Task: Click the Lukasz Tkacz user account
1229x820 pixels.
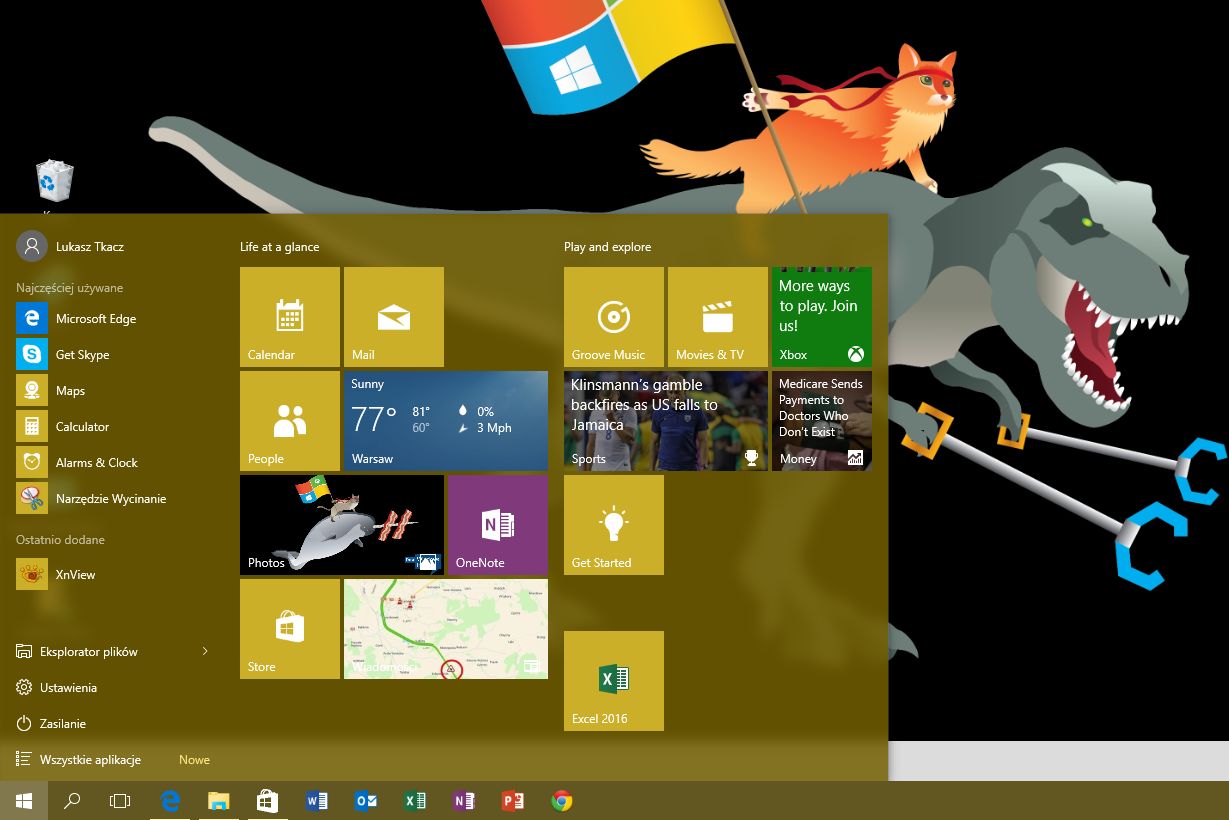Action: coord(72,246)
